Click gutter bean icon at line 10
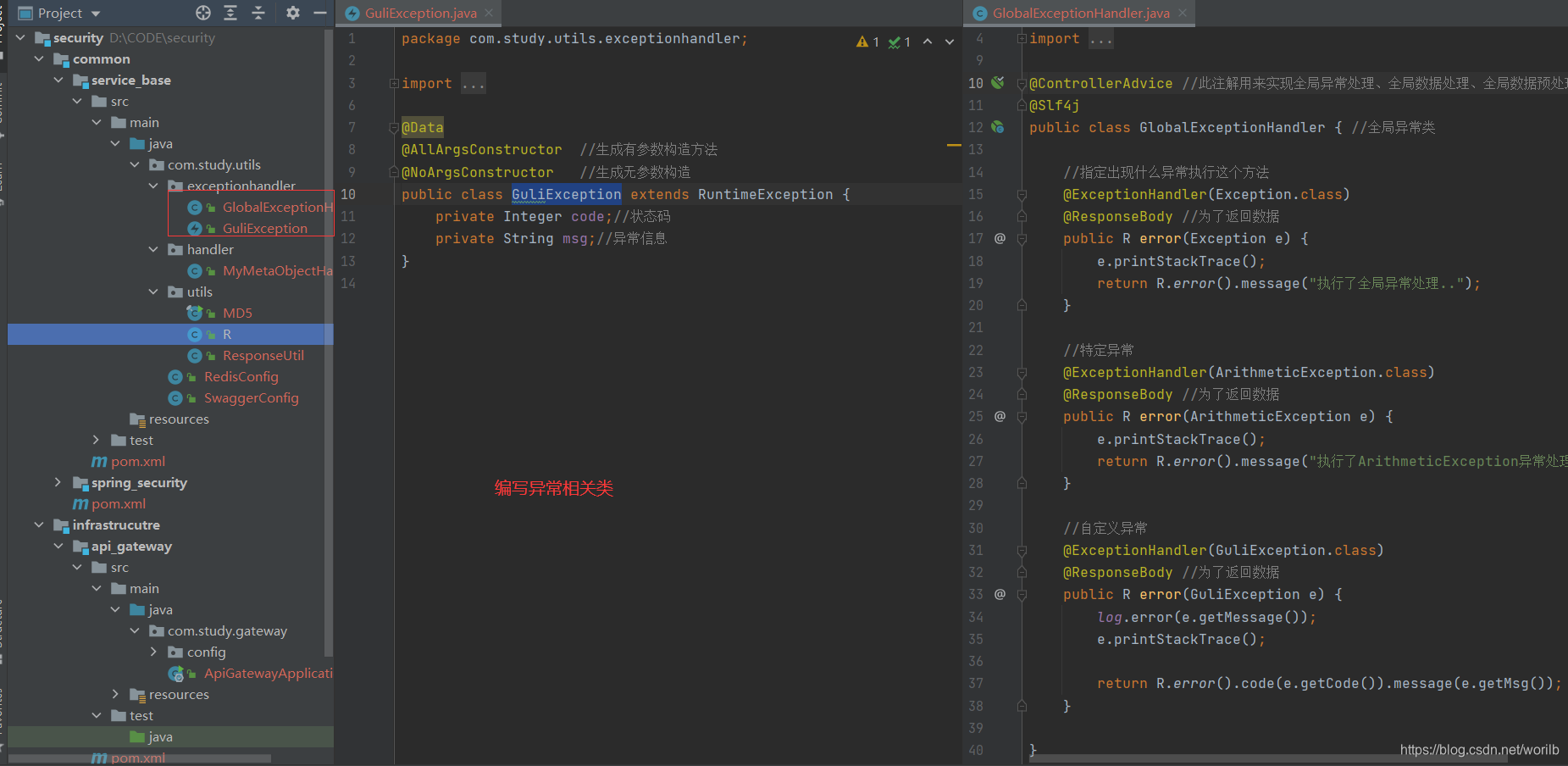The image size is (1568, 766). (998, 82)
